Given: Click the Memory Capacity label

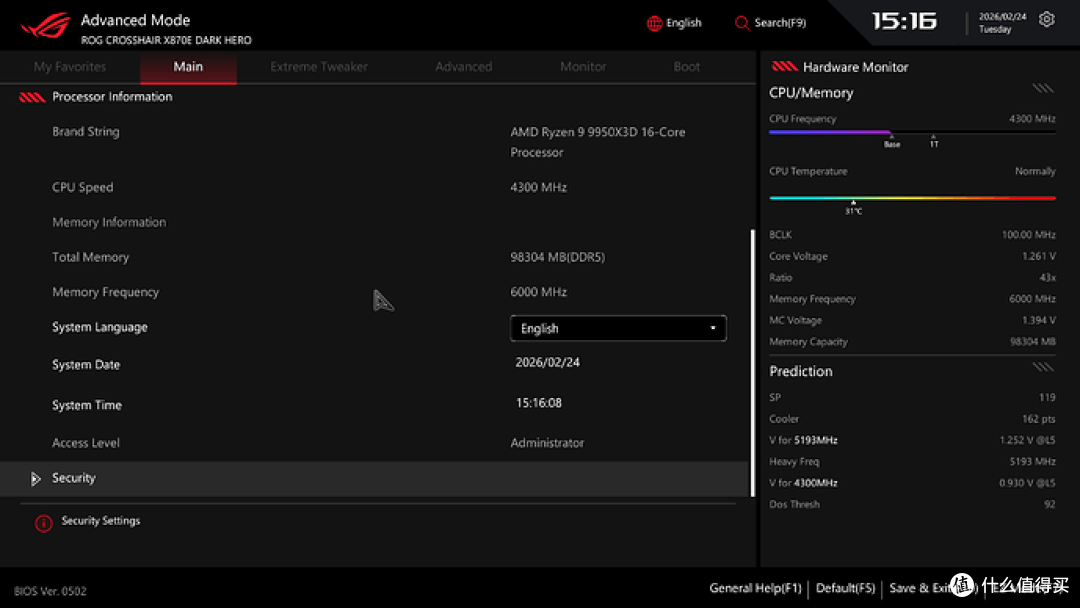Looking at the screenshot, I should pos(808,342).
